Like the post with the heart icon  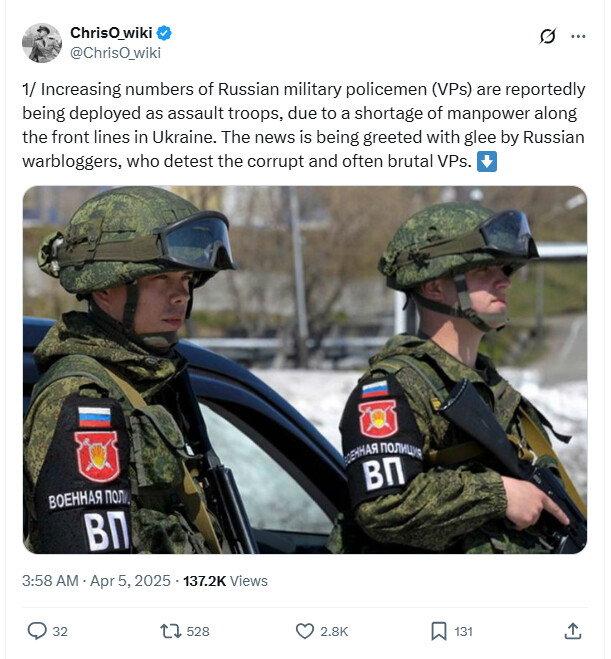(305, 631)
